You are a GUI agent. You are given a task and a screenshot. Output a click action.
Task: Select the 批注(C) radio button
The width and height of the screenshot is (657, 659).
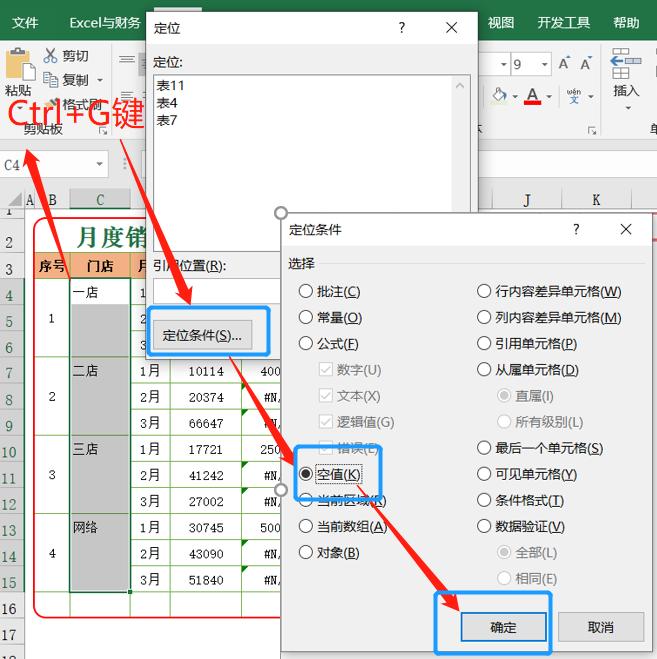click(306, 291)
